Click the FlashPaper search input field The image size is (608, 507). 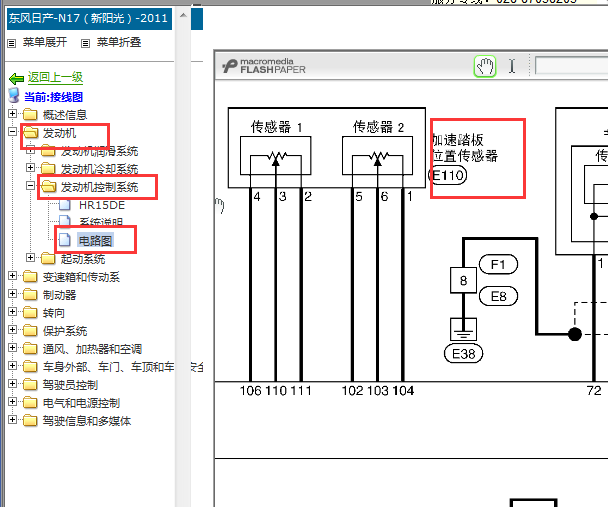pyautogui.click(x=571, y=66)
